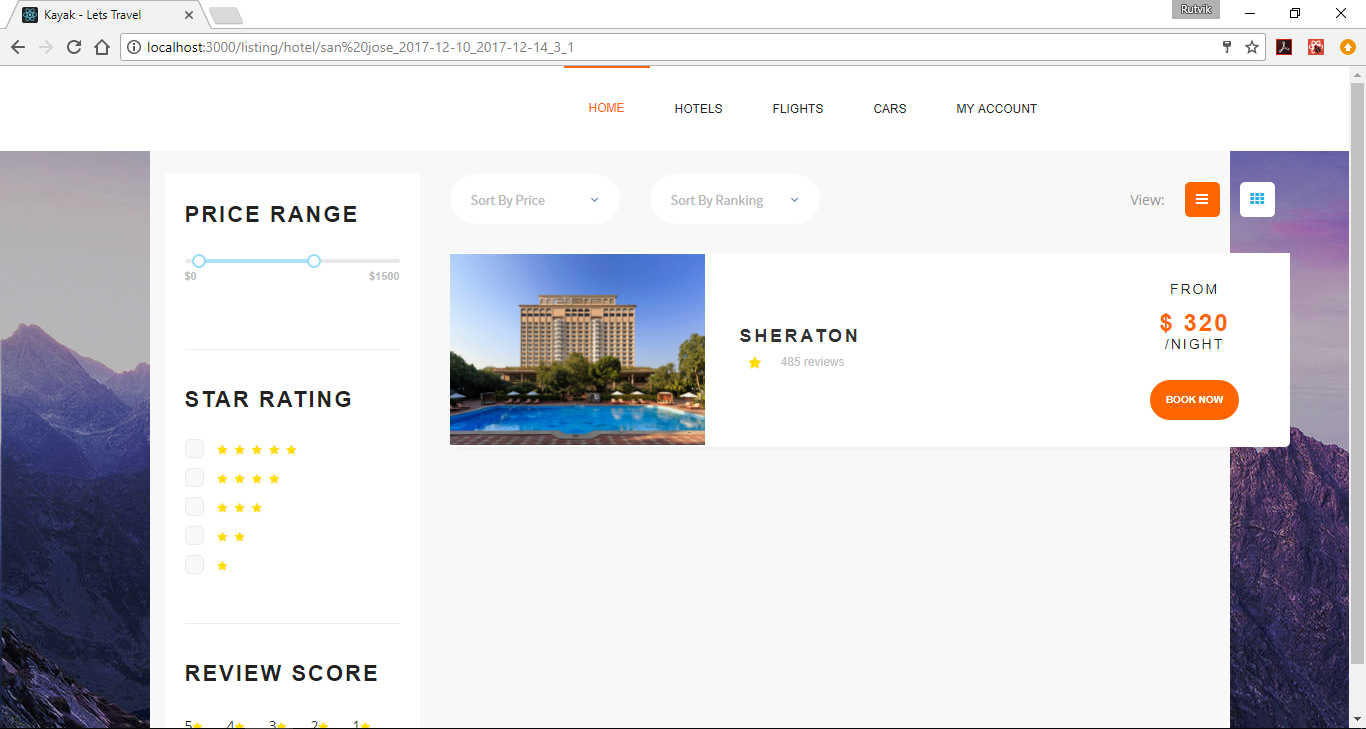Click $0 price range label

(x=191, y=277)
